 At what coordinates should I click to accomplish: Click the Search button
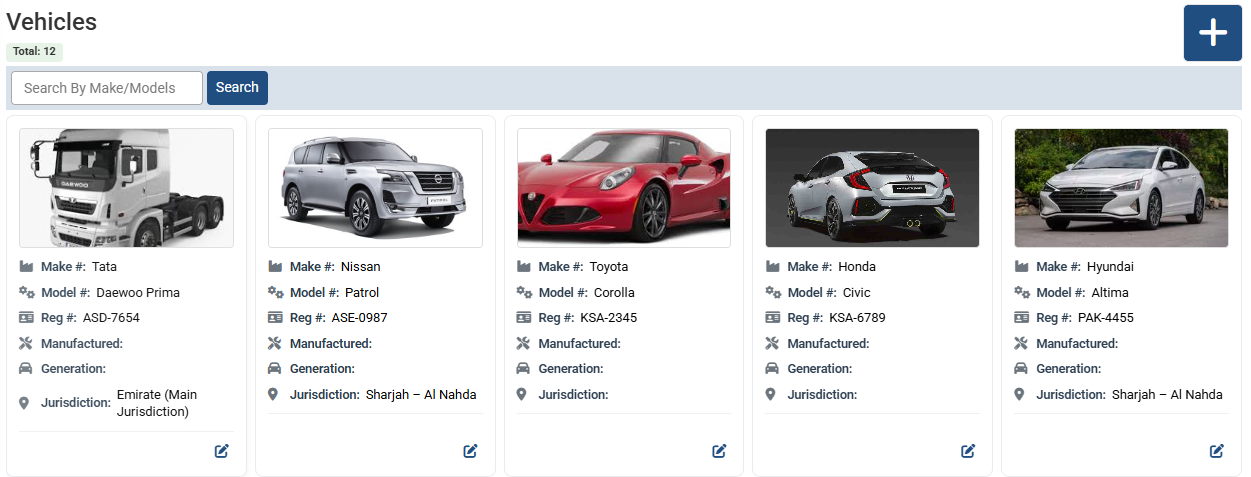(x=237, y=88)
